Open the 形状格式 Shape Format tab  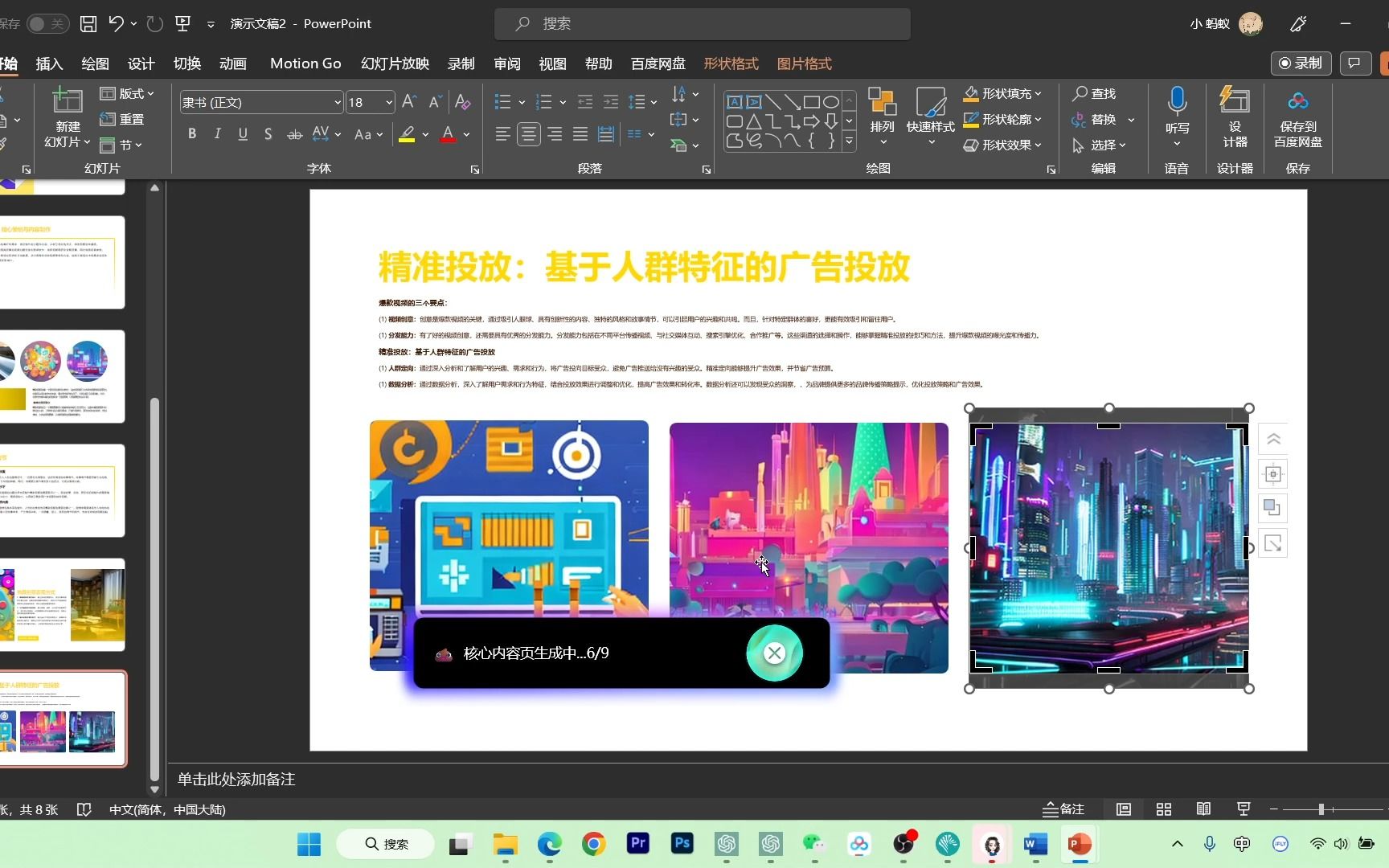731,63
